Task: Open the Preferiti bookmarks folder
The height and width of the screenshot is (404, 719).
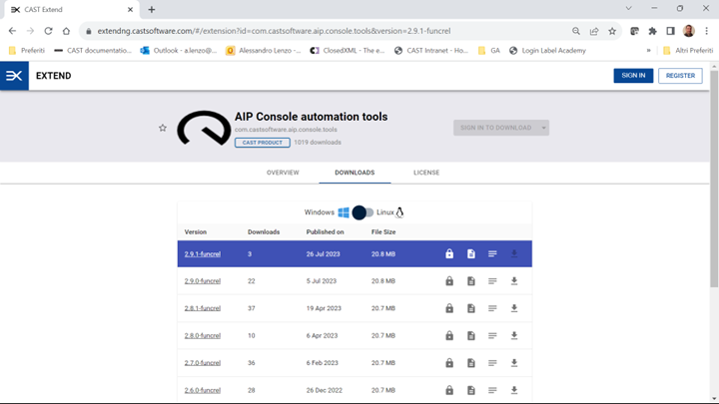Action: point(27,50)
